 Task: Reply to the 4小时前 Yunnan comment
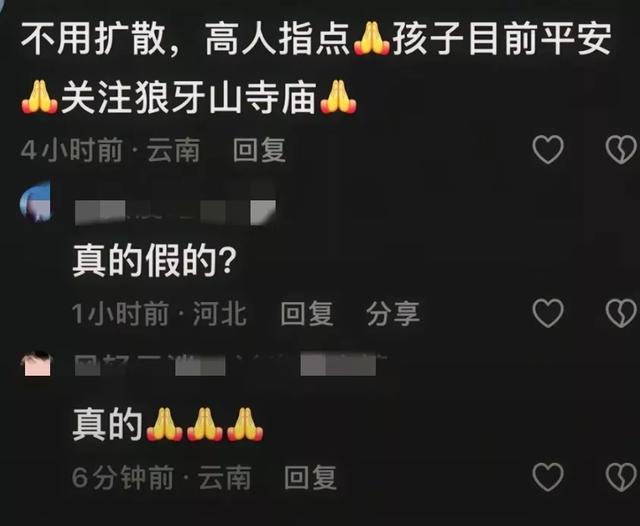(259, 150)
